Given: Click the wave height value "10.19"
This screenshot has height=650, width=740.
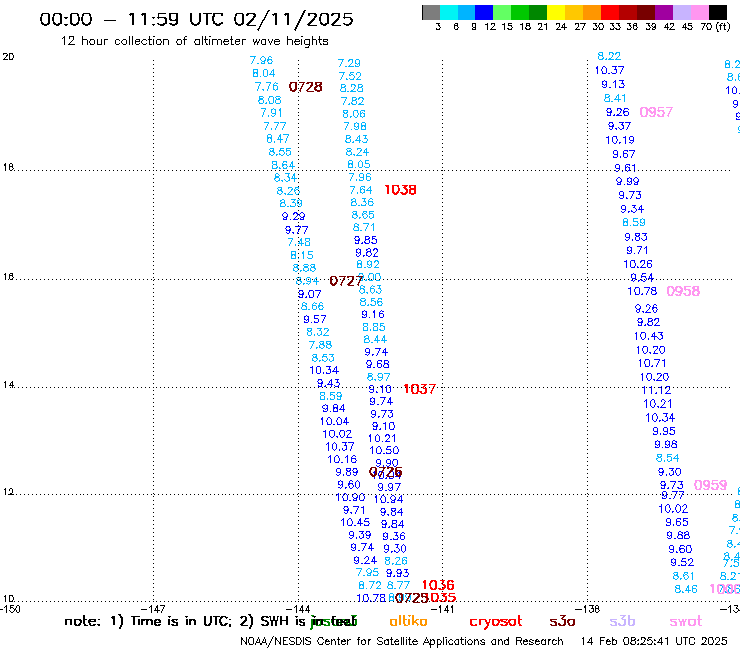Looking at the screenshot, I should coord(620,140).
